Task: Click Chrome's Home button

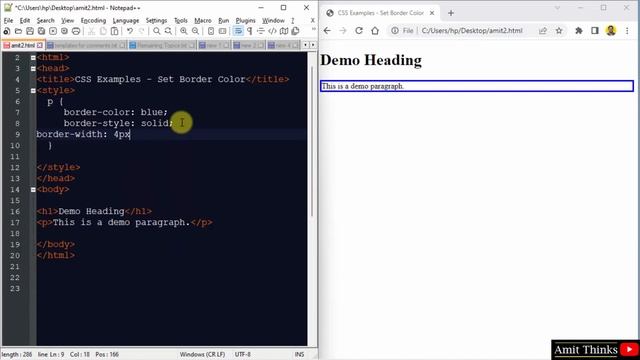Action: (375, 31)
